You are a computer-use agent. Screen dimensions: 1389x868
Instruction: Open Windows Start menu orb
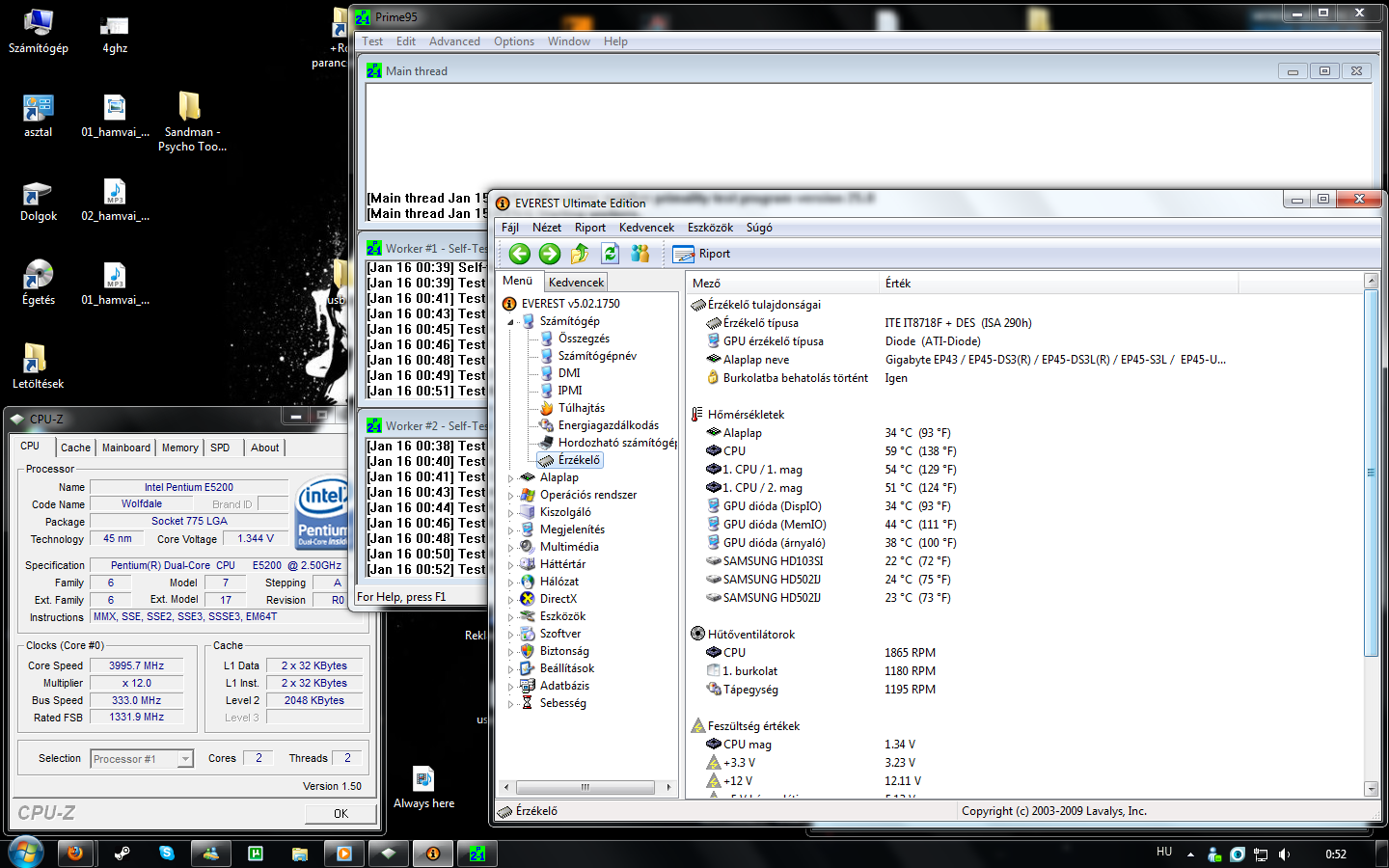pyautogui.click(x=25, y=853)
